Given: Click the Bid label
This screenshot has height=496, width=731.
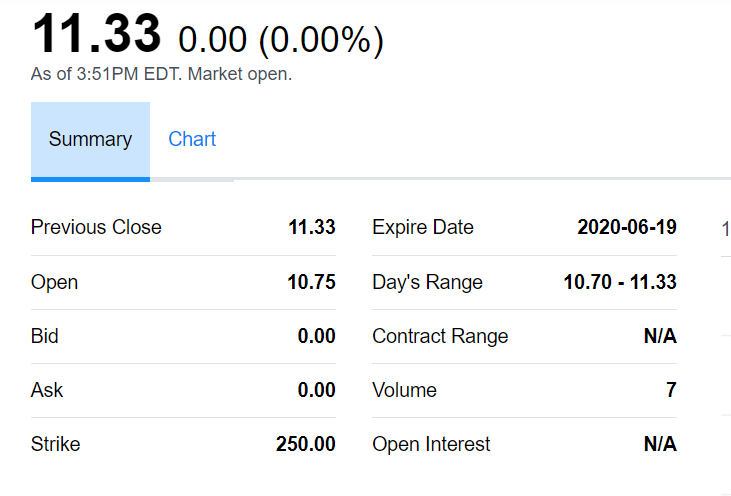Looking at the screenshot, I should [x=45, y=336].
